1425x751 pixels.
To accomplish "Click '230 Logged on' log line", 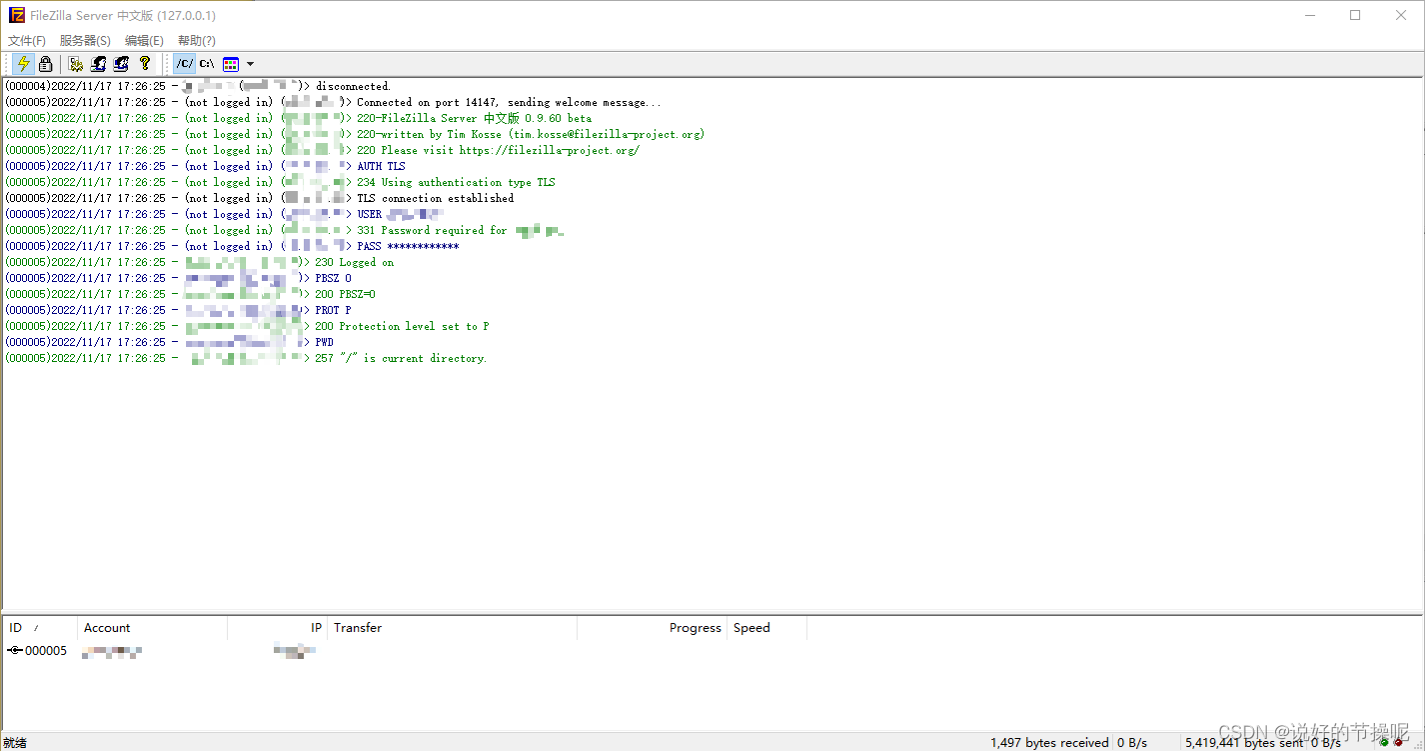I will tap(199, 262).
